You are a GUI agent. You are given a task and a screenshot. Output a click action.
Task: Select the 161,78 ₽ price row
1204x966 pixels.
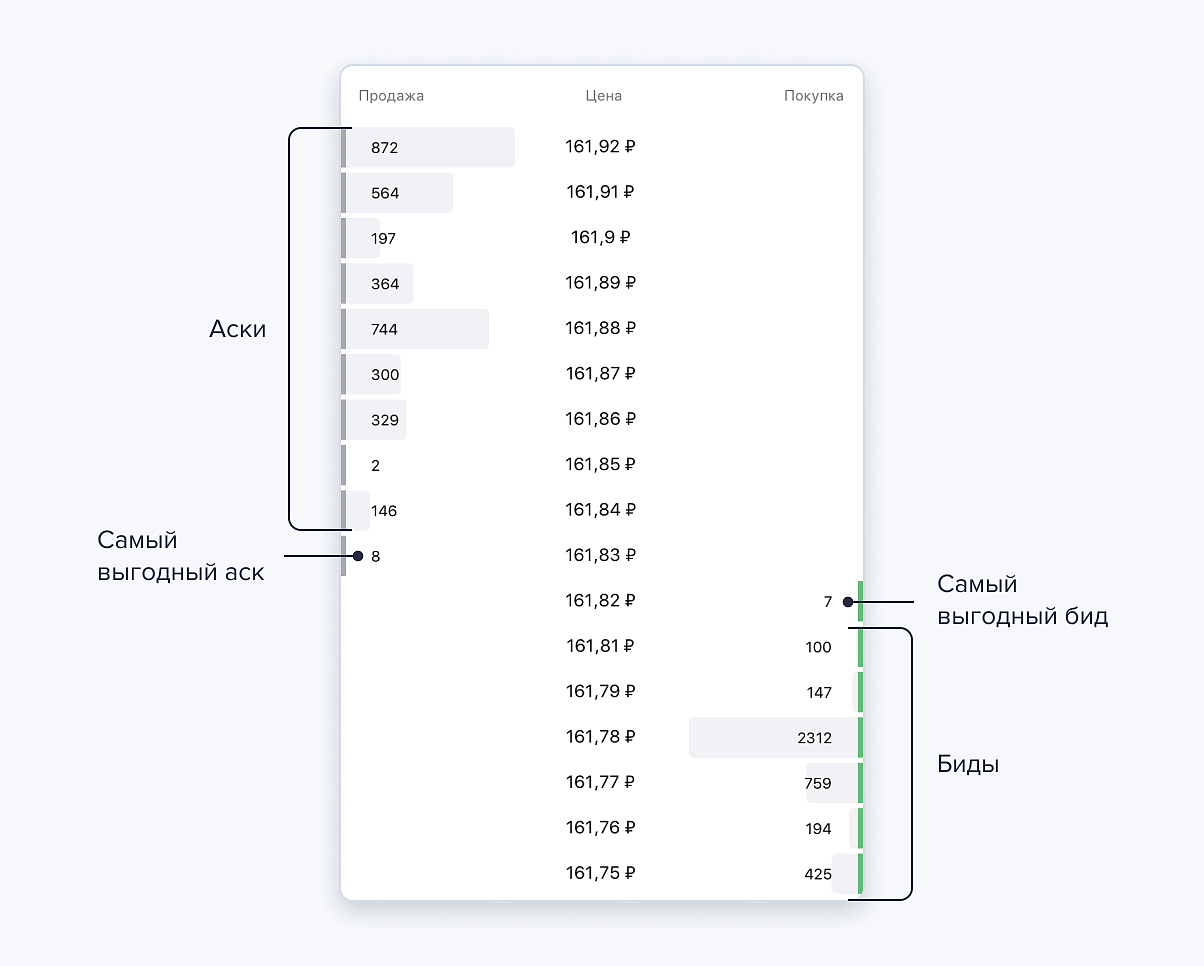pyautogui.click(x=600, y=737)
